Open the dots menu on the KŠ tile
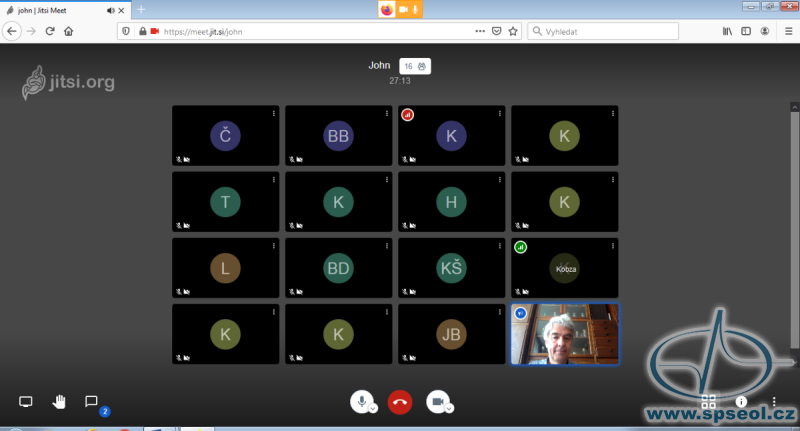The width and height of the screenshot is (800, 431). point(500,246)
